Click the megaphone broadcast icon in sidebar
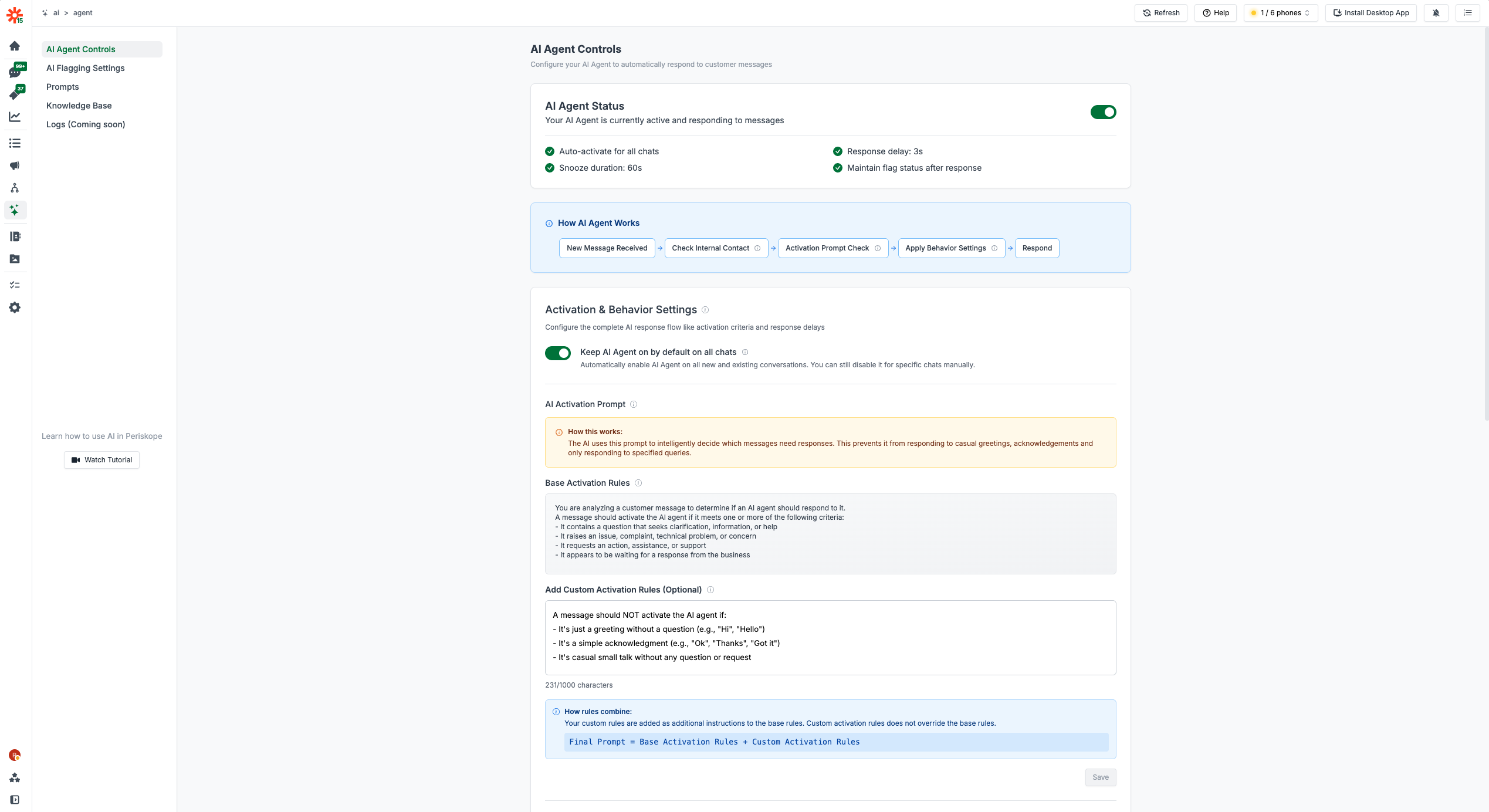Image resolution: width=1489 pixels, height=812 pixels. (x=15, y=165)
